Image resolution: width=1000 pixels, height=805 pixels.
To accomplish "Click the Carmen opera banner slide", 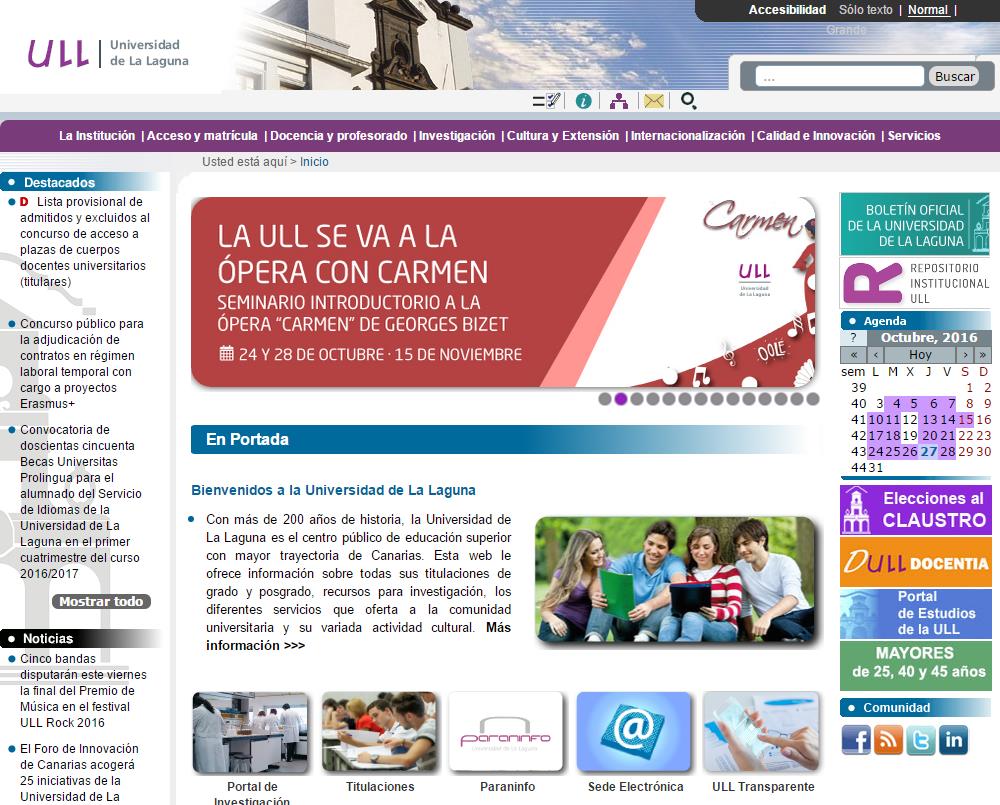I will coord(504,292).
